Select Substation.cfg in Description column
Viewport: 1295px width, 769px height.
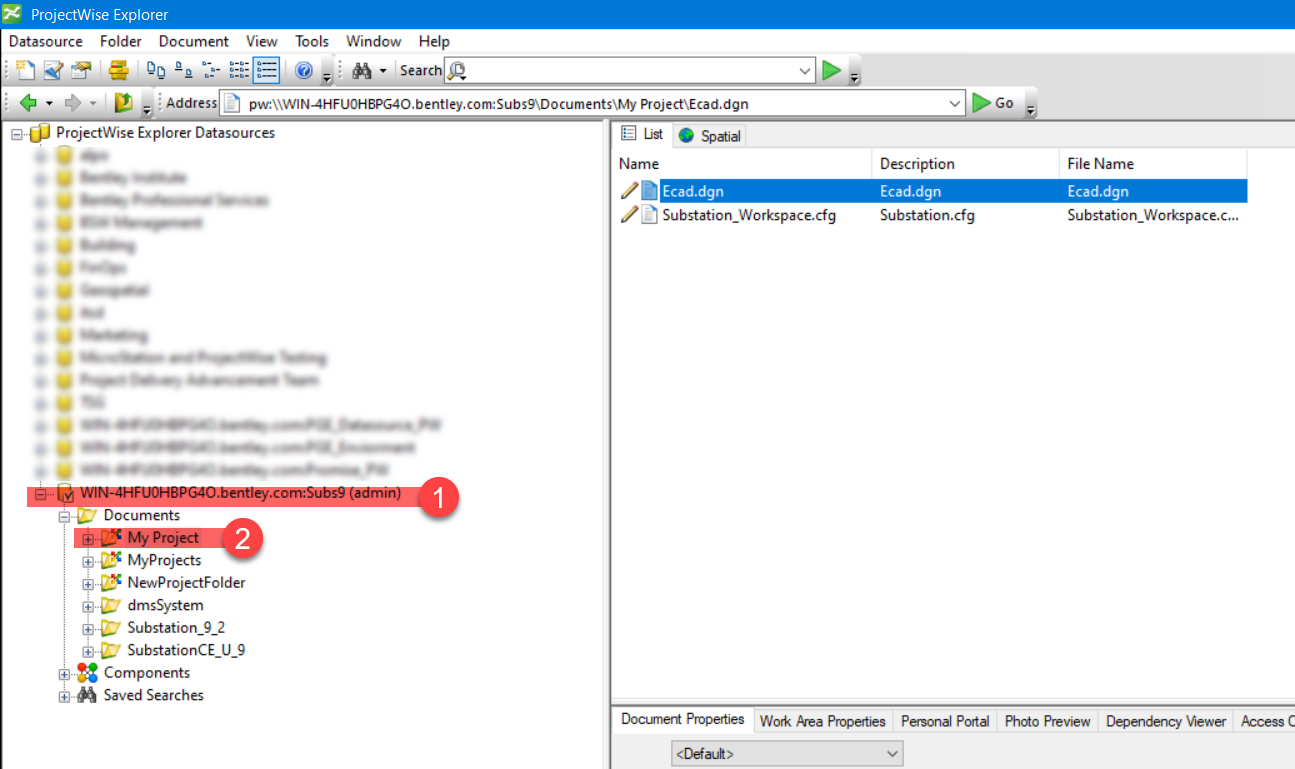927,214
